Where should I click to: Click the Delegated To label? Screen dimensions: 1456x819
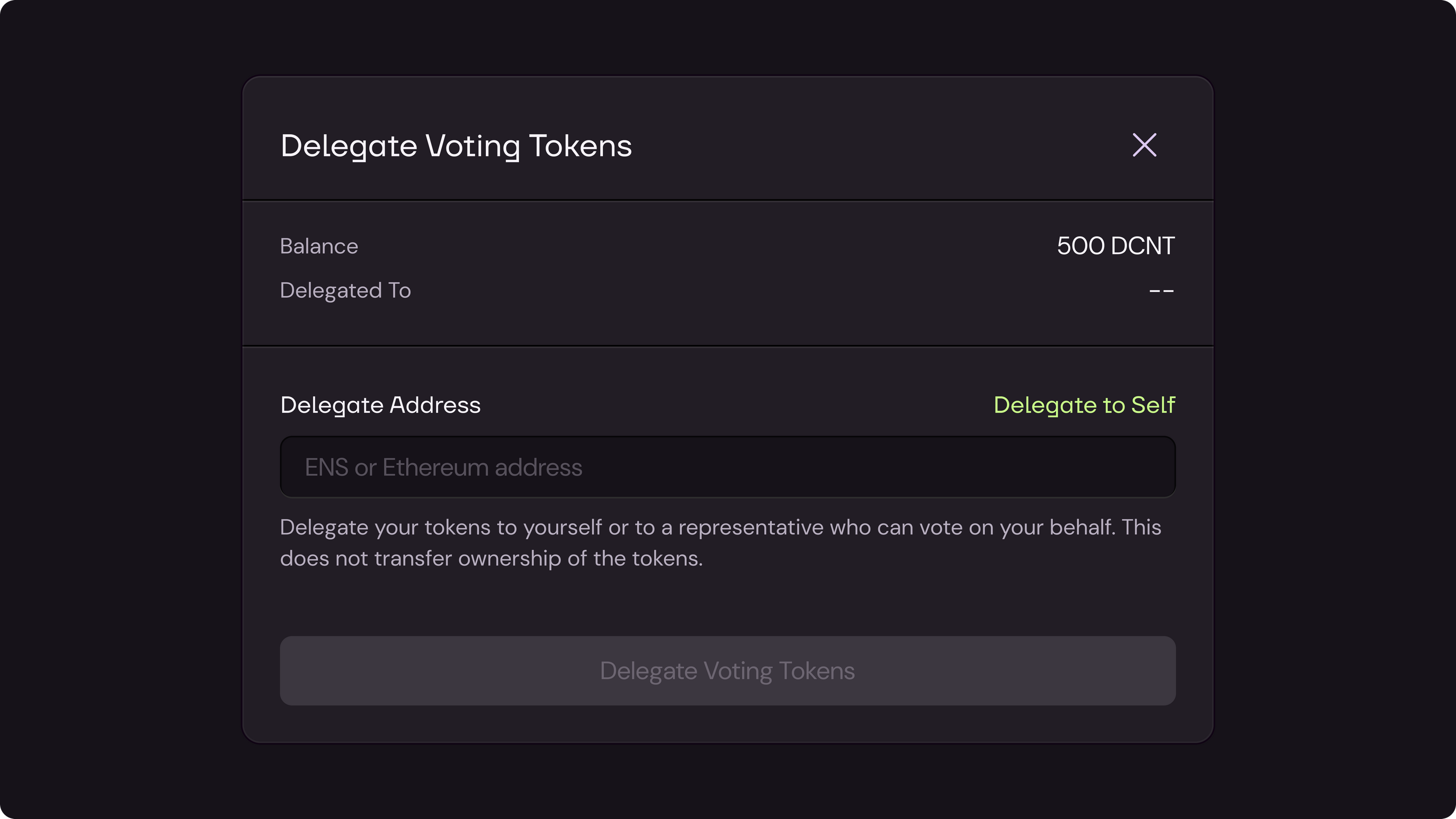346,291
